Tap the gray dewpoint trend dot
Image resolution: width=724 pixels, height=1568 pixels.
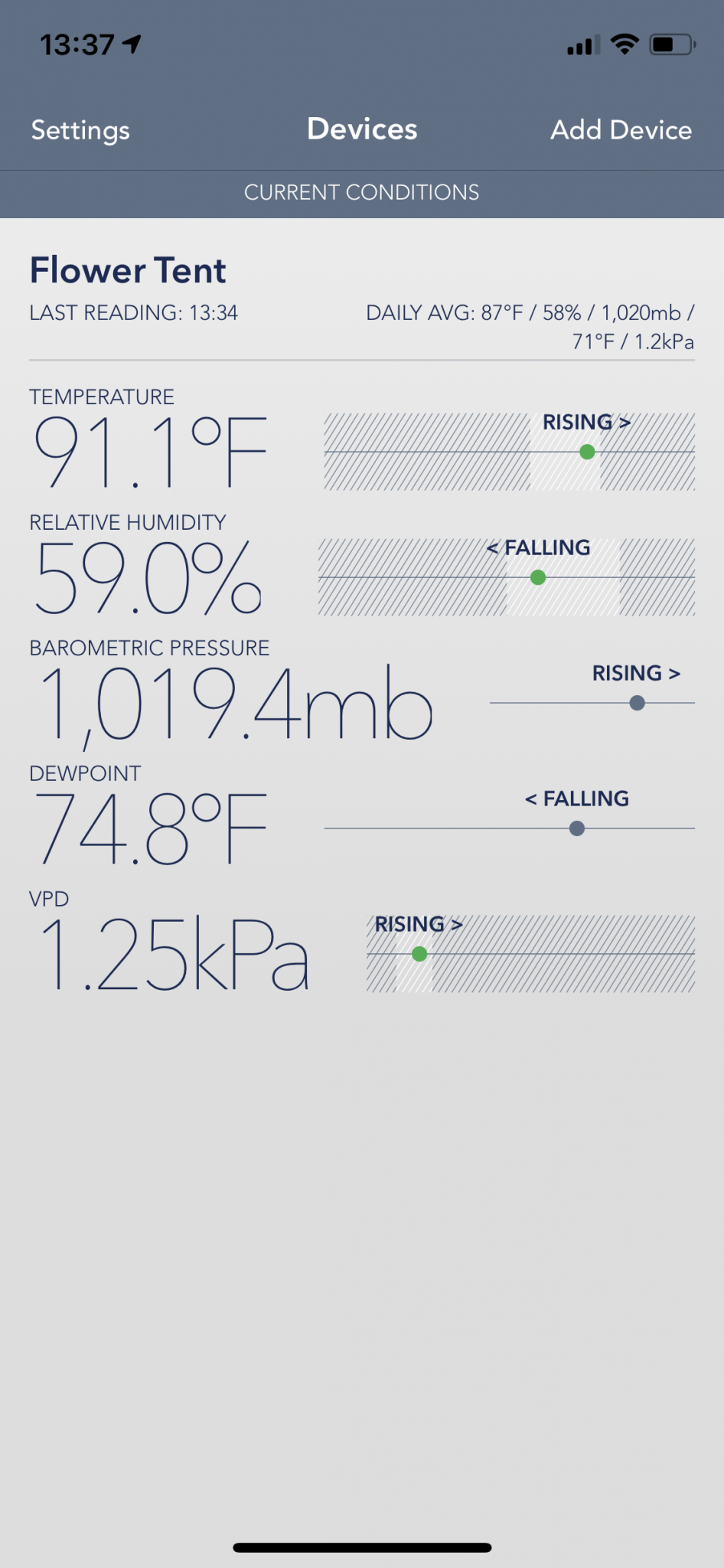[577, 828]
